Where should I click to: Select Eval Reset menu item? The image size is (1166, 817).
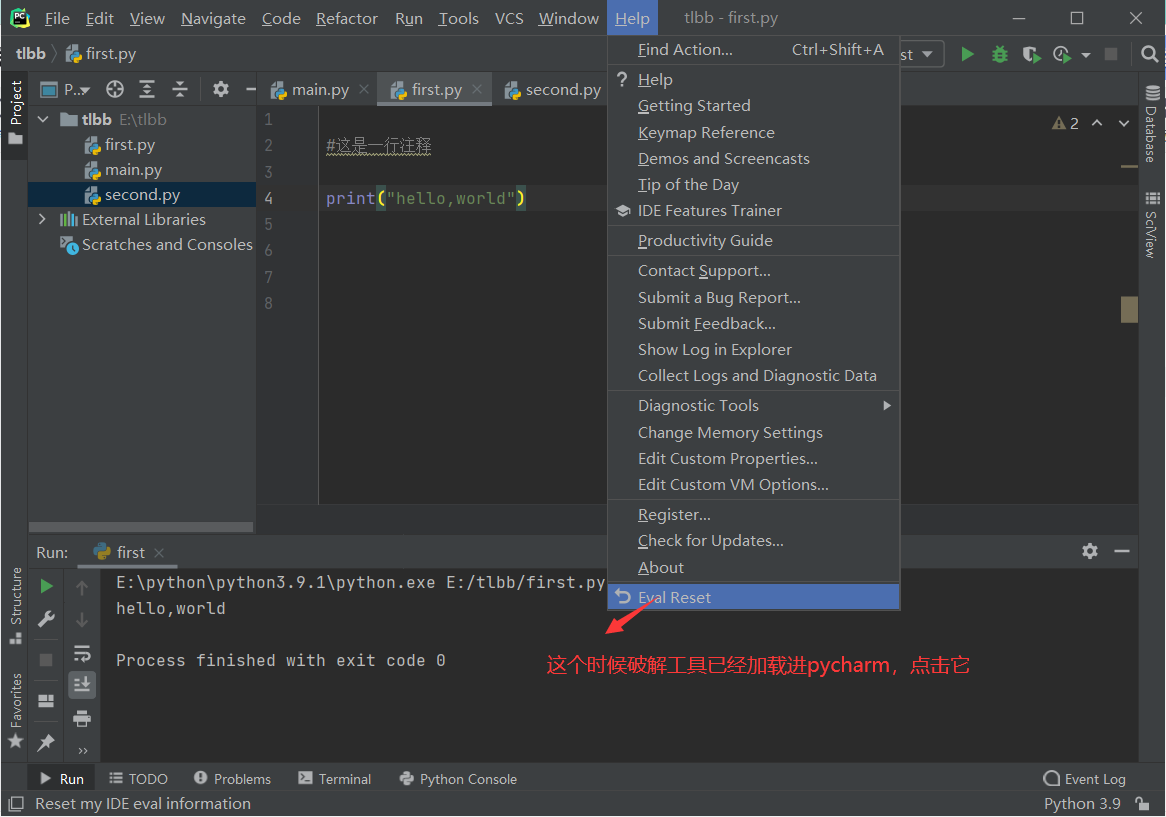pos(753,598)
